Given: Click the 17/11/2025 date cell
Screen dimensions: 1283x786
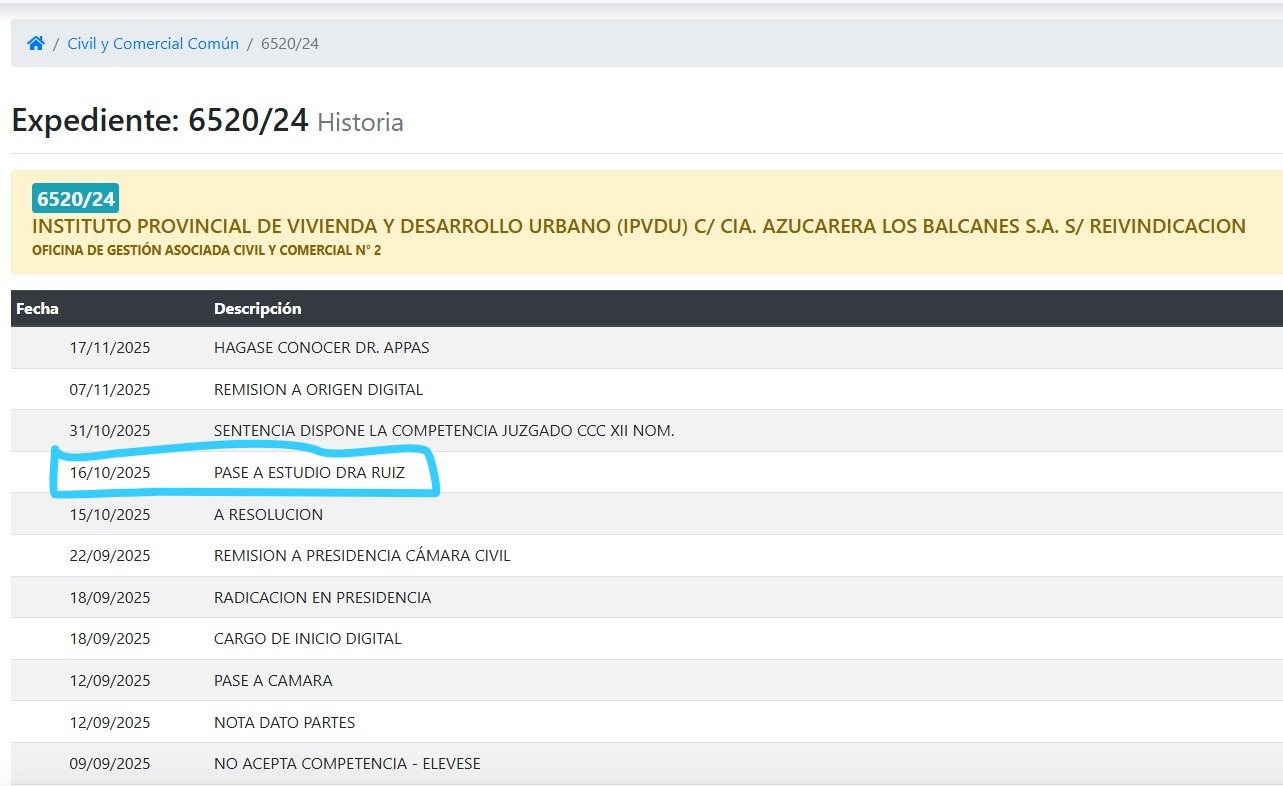Looking at the screenshot, I should point(109,348).
